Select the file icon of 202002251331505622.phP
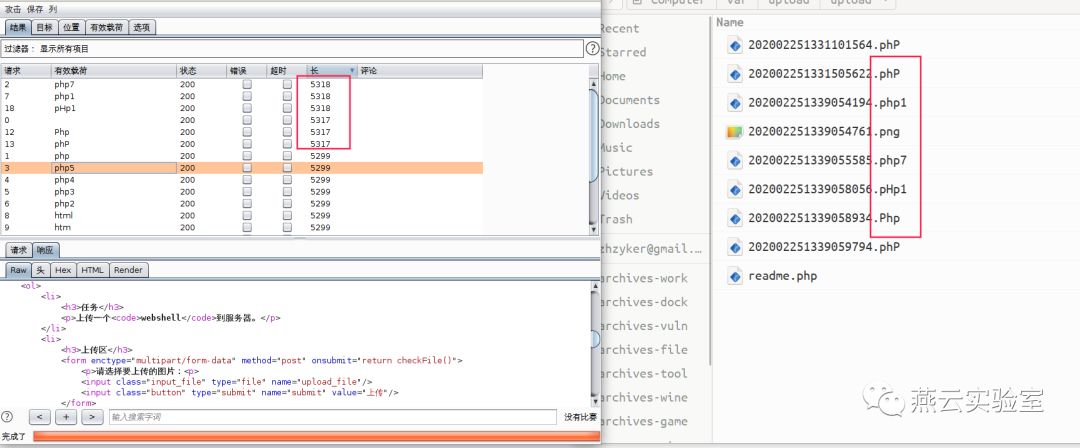Image resolution: width=1080 pixels, height=448 pixels. click(735, 74)
